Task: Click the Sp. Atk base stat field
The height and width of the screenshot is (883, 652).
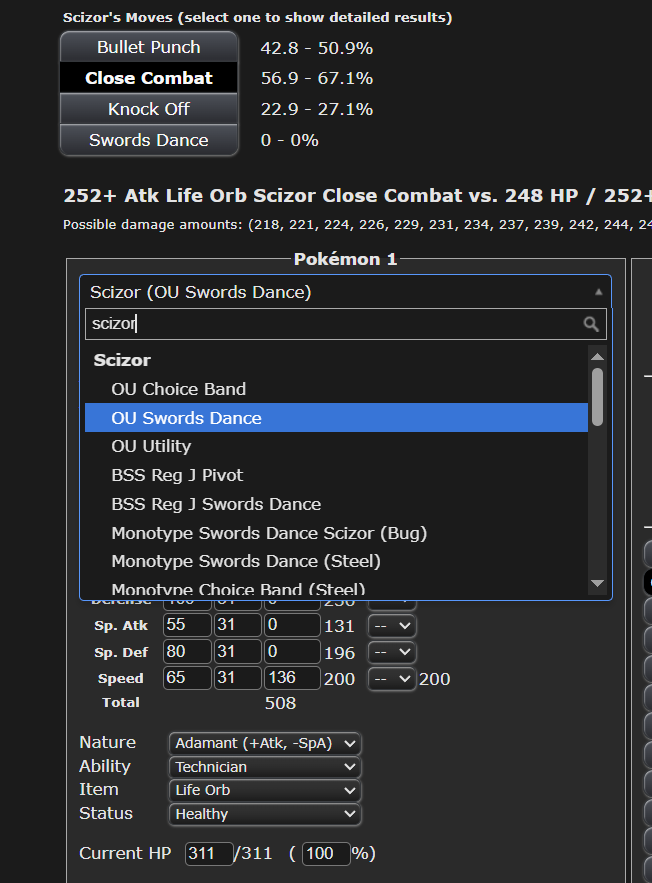Action: pyautogui.click(x=187, y=625)
